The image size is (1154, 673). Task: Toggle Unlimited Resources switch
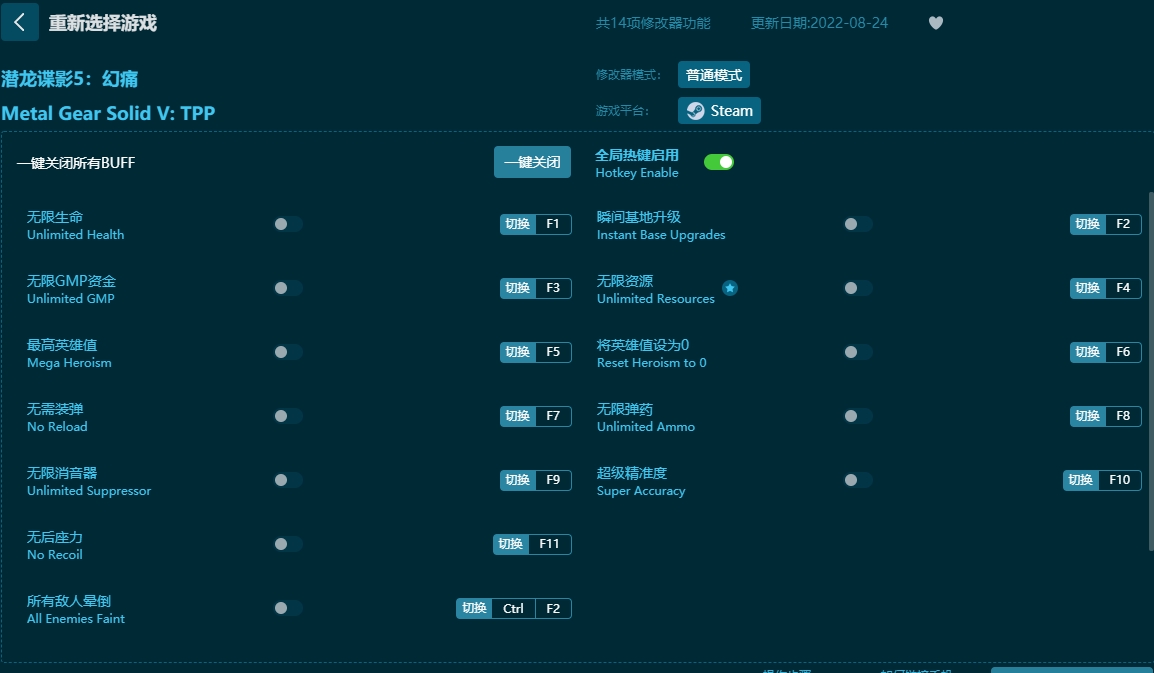[857, 288]
